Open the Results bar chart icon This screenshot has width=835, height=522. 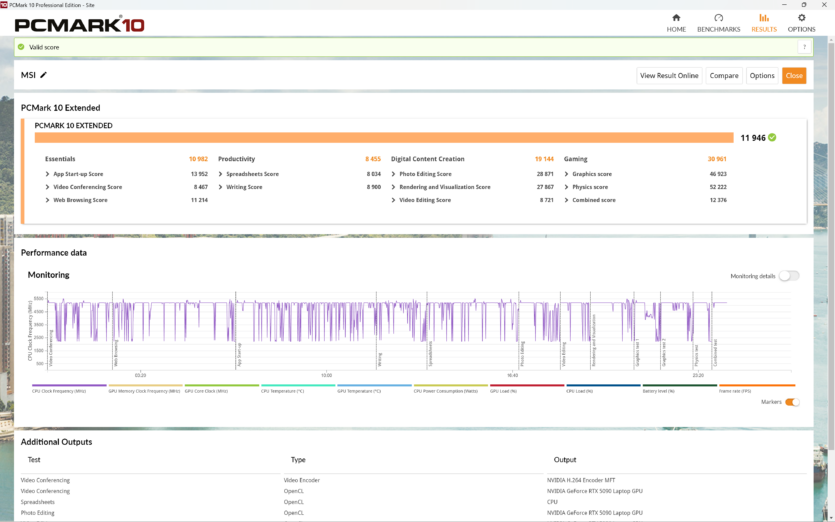(x=764, y=18)
